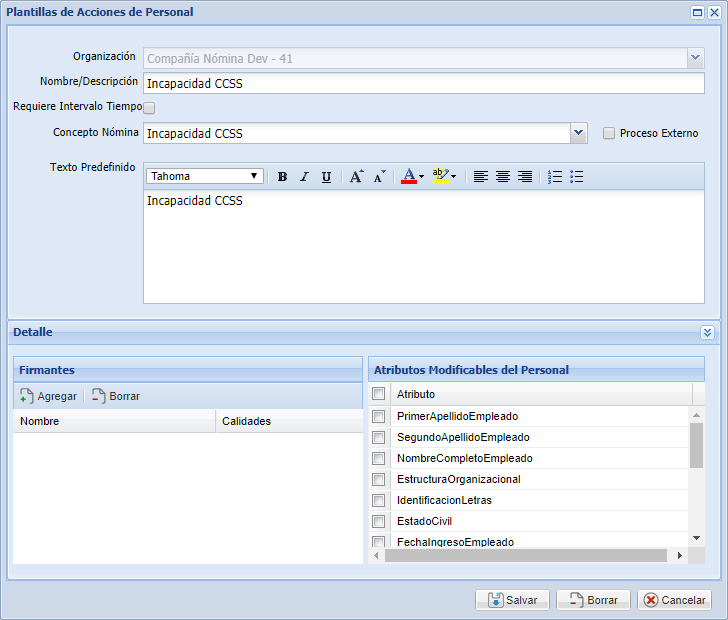Image resolution: width=728 pixels, height=620 pixels.
Task: Select the PrimerApellidoEmpleado row text
Action: pos(457,416)
